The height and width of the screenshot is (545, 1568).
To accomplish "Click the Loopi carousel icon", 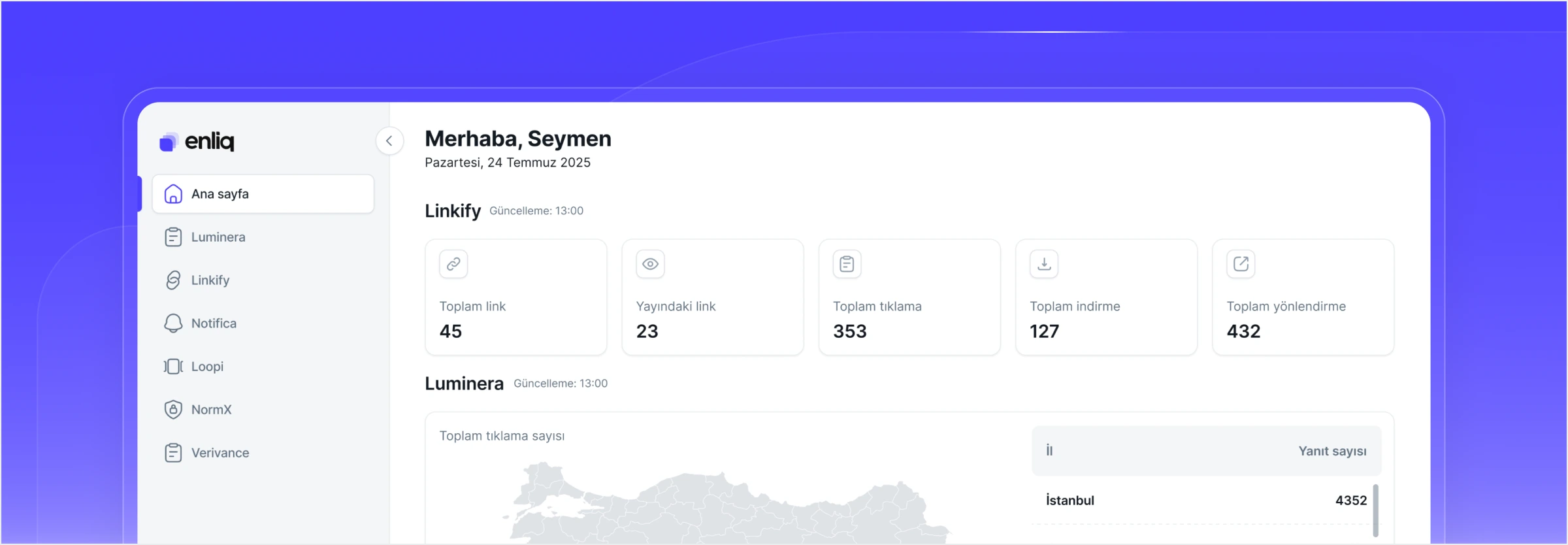I will click(x=173, y=367).
